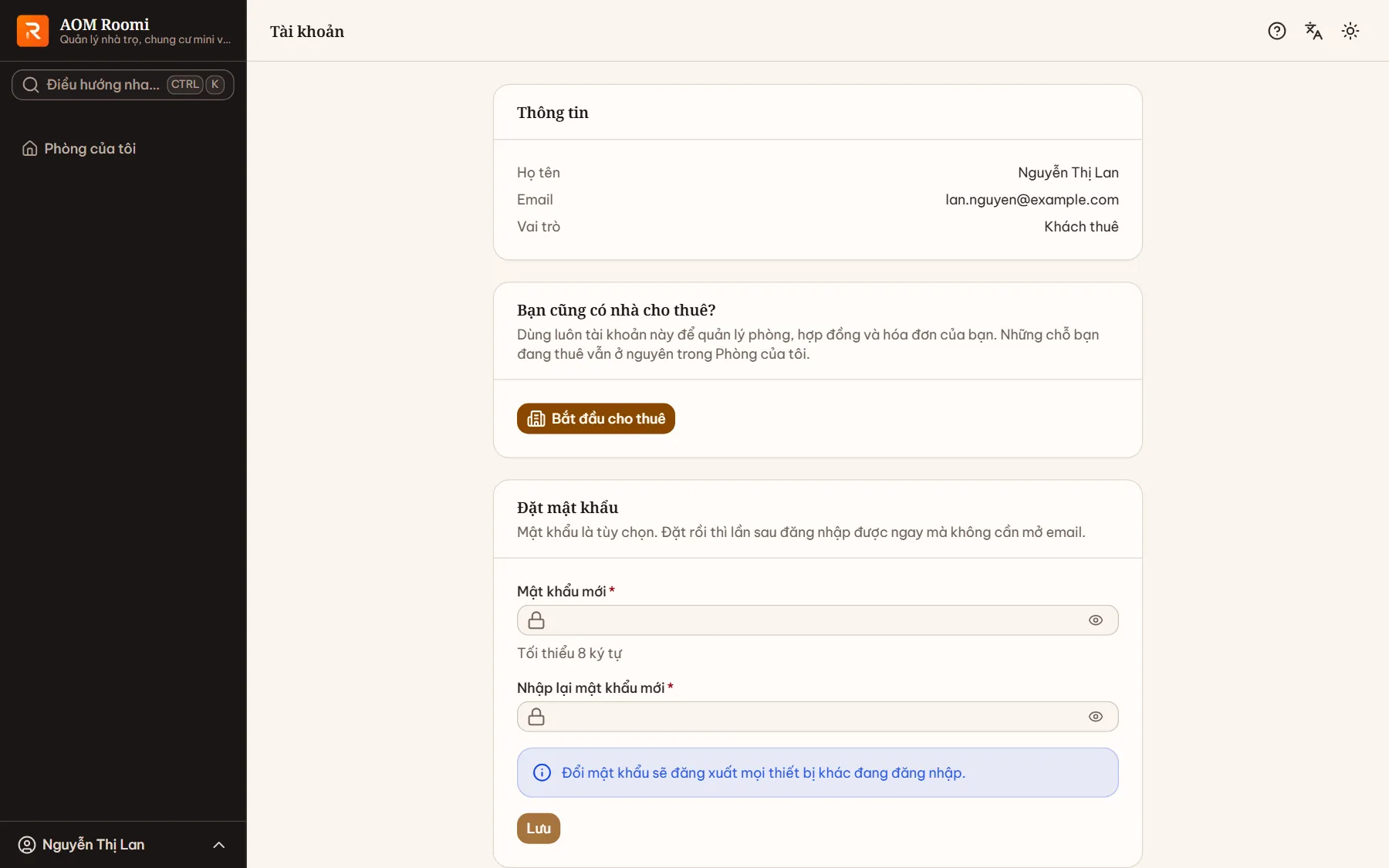The width and height of the screenshot is (1389, 868).
Task: Click the Lưu save button
Action: tap(539, 829)
